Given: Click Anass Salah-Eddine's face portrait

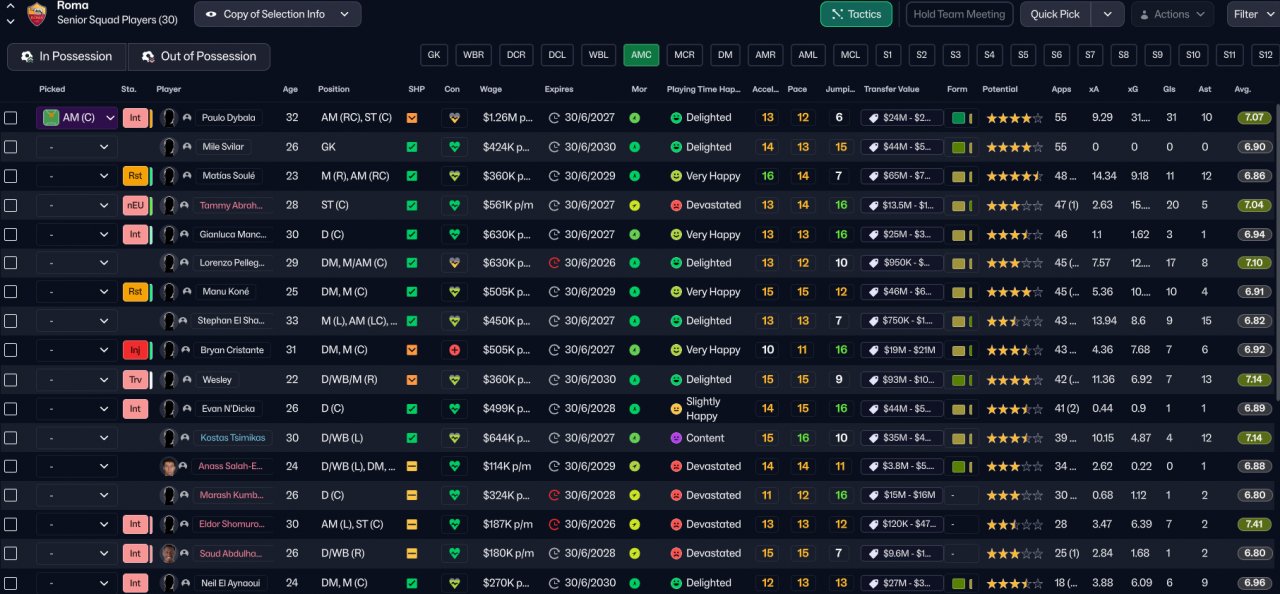Looking at the screenshot, I should coord(169,466).
